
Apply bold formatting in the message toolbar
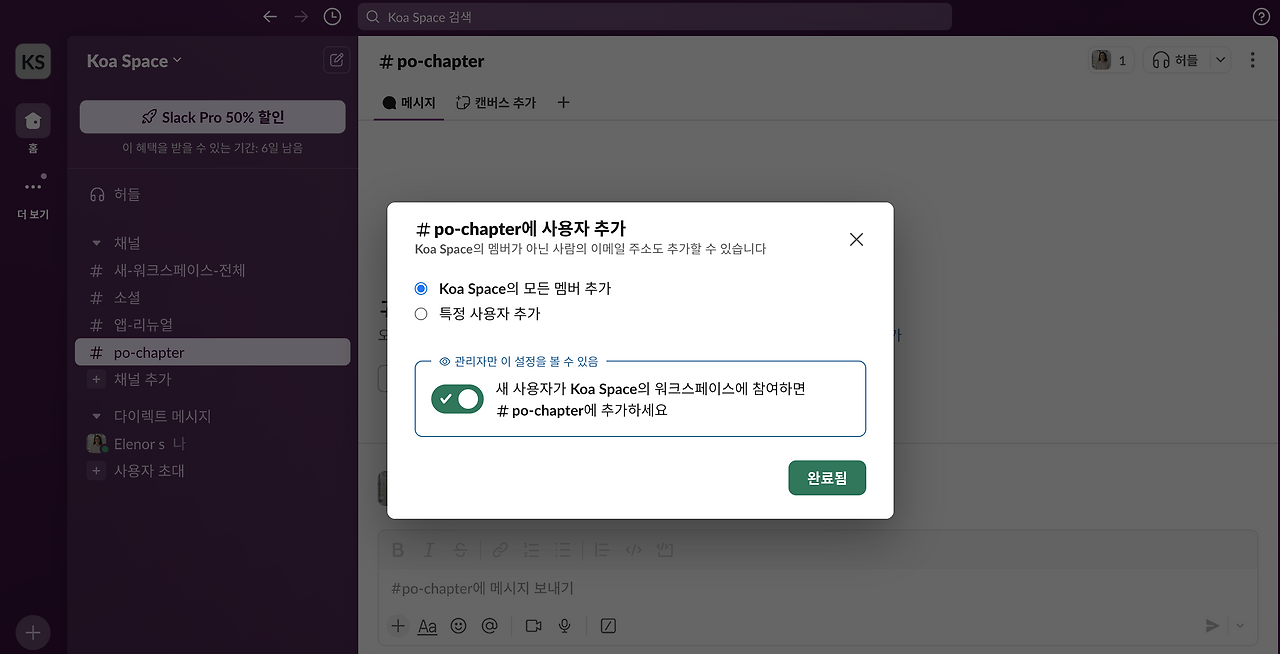[397, 549]
